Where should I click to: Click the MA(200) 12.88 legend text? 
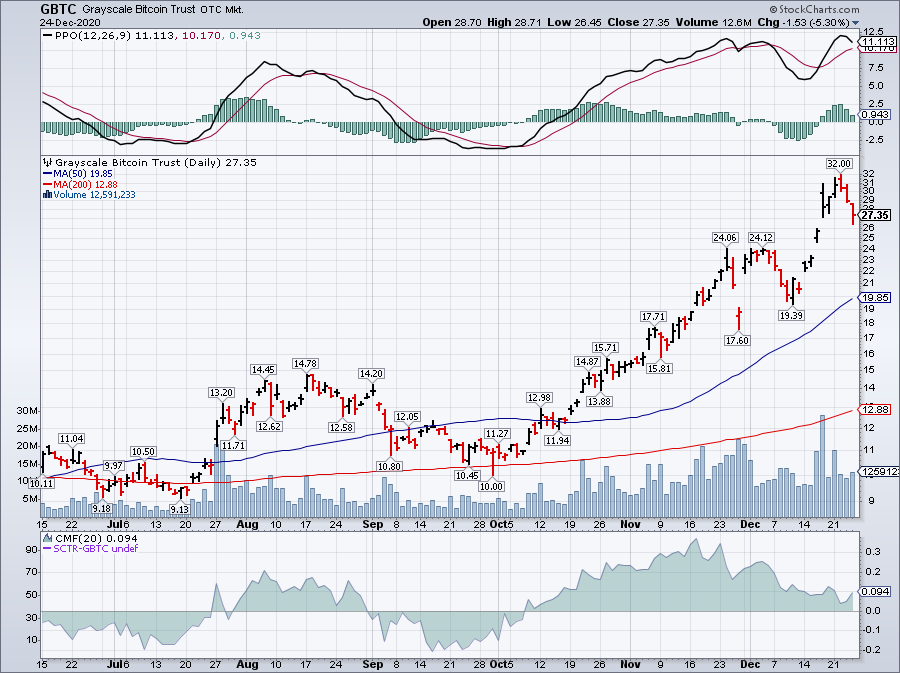85,185
